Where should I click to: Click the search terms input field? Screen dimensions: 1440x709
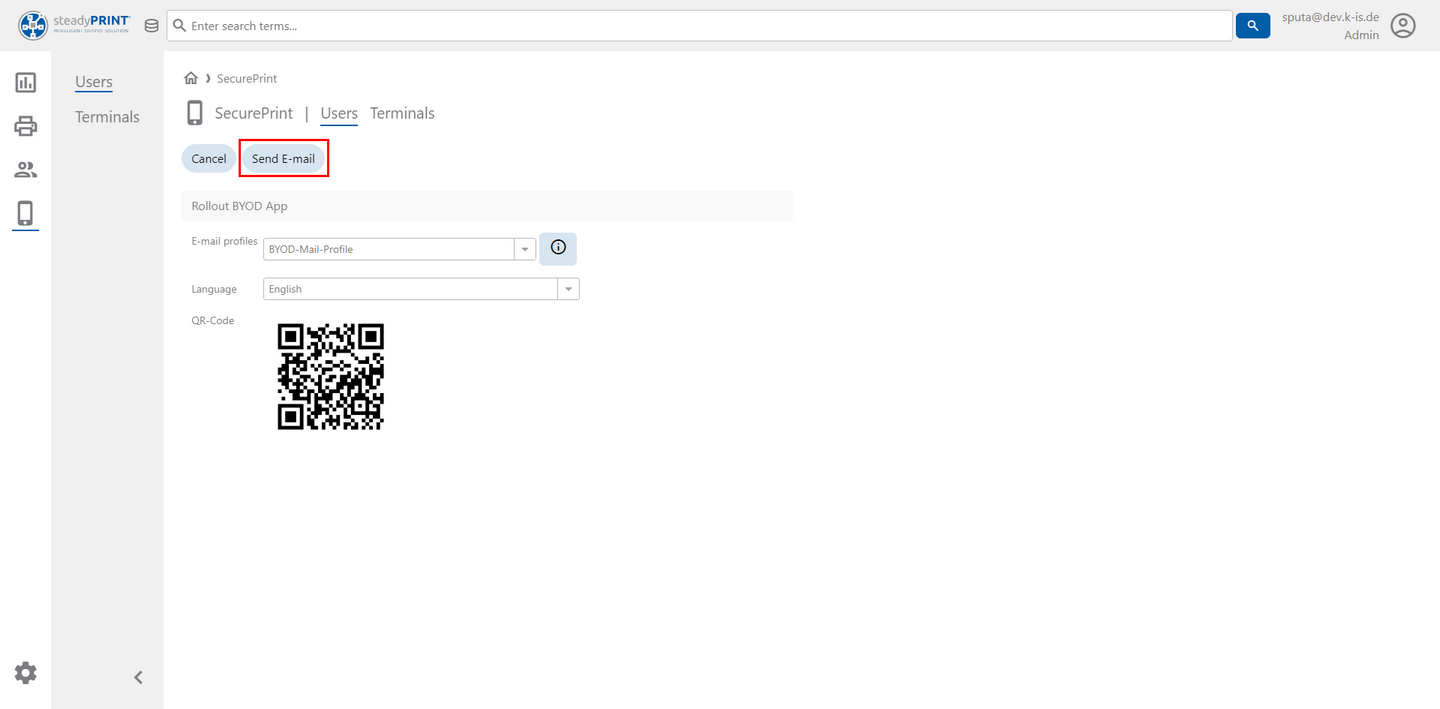pos(700,26)
